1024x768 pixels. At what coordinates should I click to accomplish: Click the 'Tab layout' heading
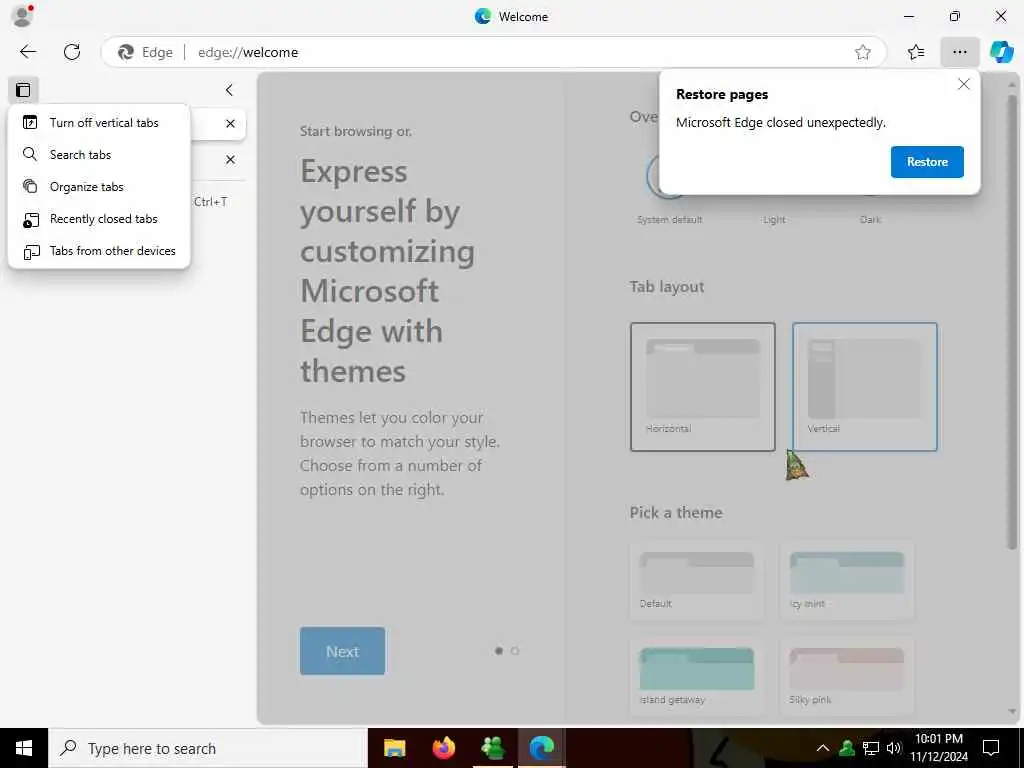(667, 287)
